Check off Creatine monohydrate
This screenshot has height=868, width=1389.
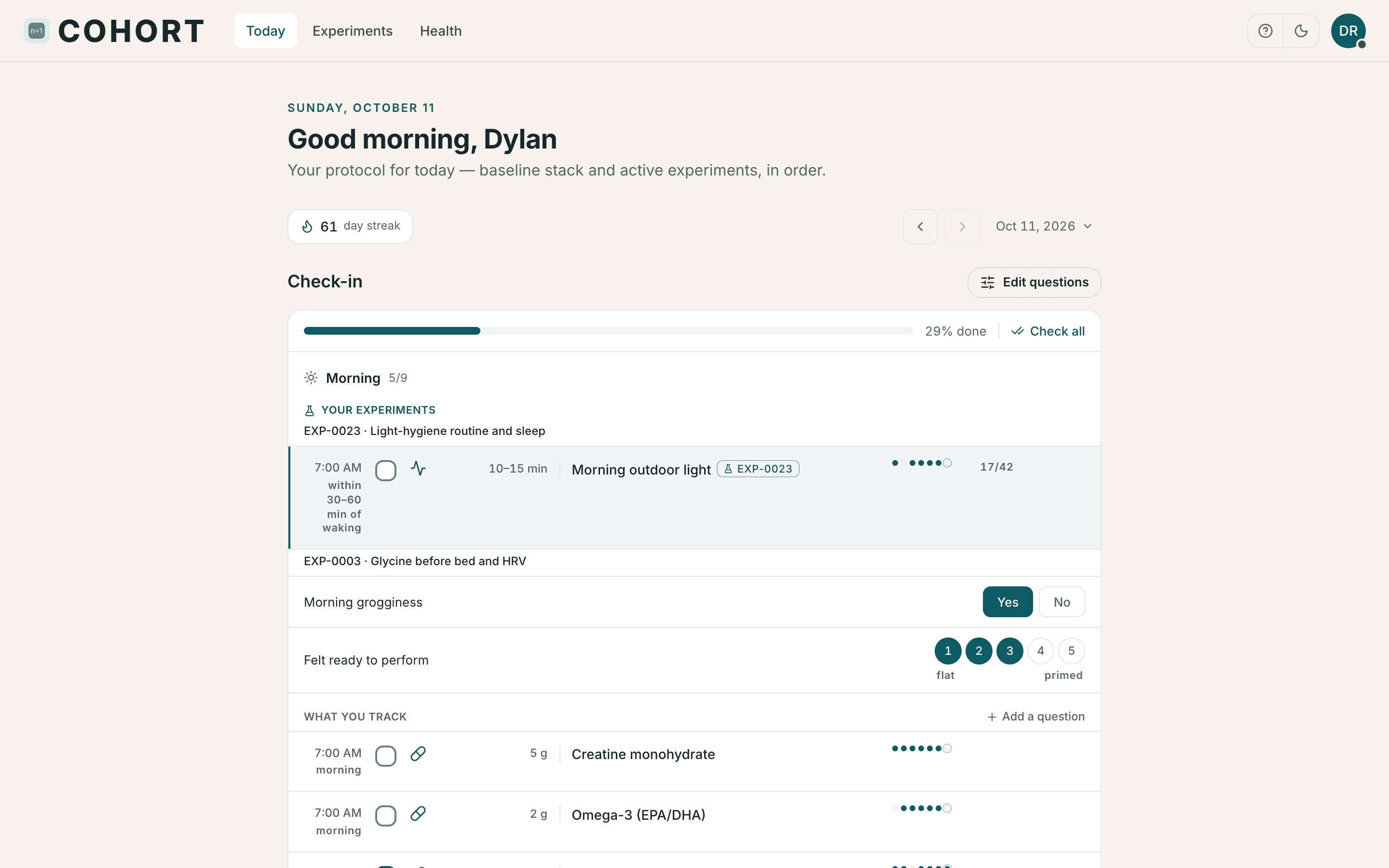pos(386,756)
